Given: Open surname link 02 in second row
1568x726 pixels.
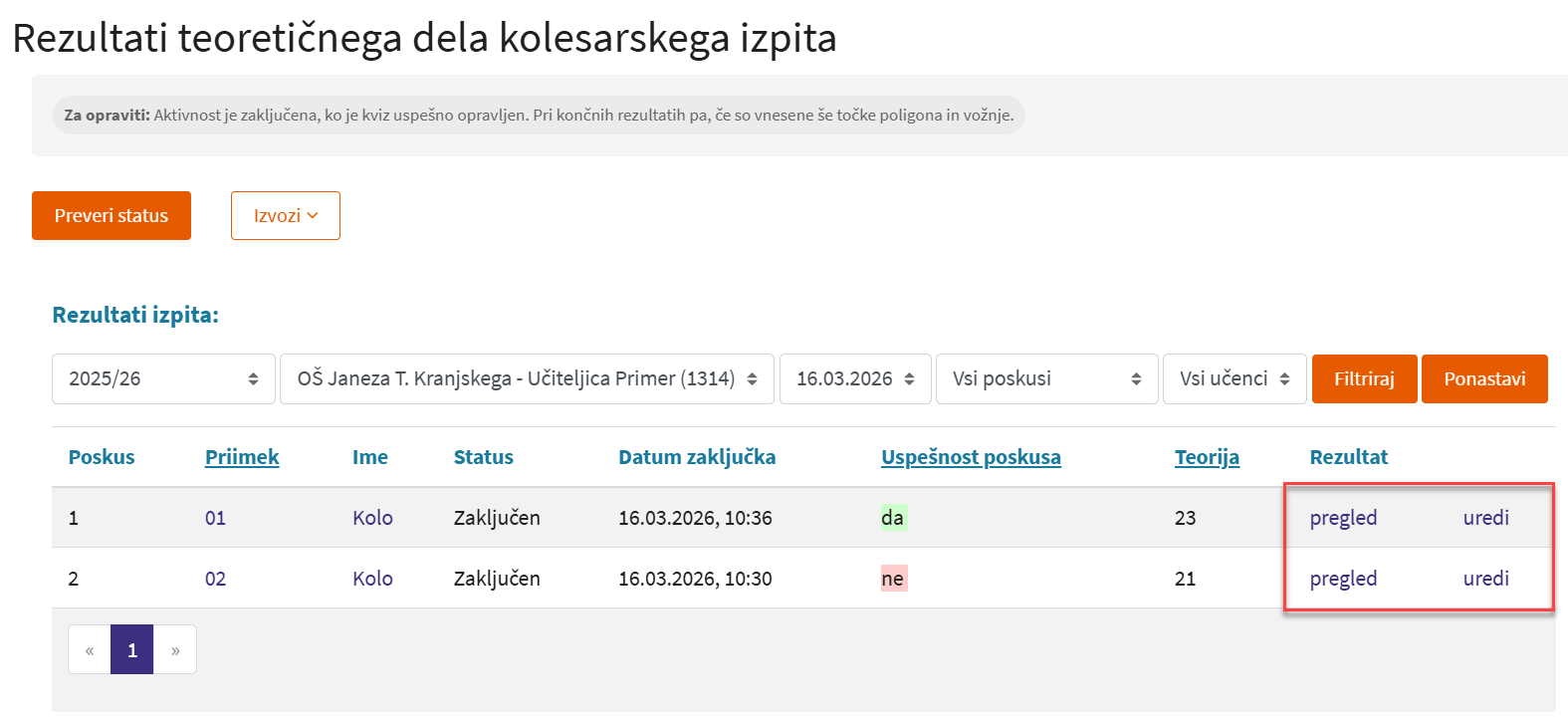Looking at the screenshot, I should pos(215,579).
